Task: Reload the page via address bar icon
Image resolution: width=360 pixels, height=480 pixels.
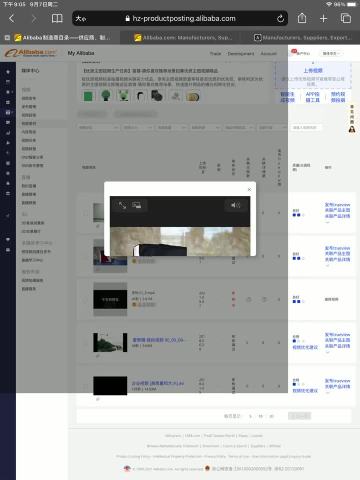Action: 280,19
